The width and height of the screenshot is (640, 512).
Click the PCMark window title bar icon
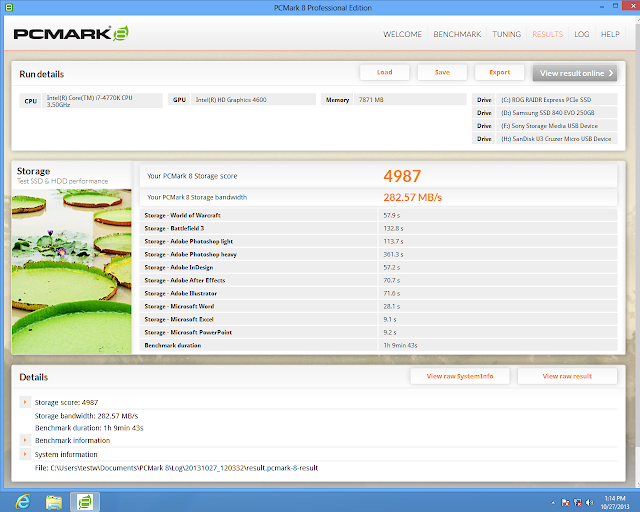tap(9, 7)
